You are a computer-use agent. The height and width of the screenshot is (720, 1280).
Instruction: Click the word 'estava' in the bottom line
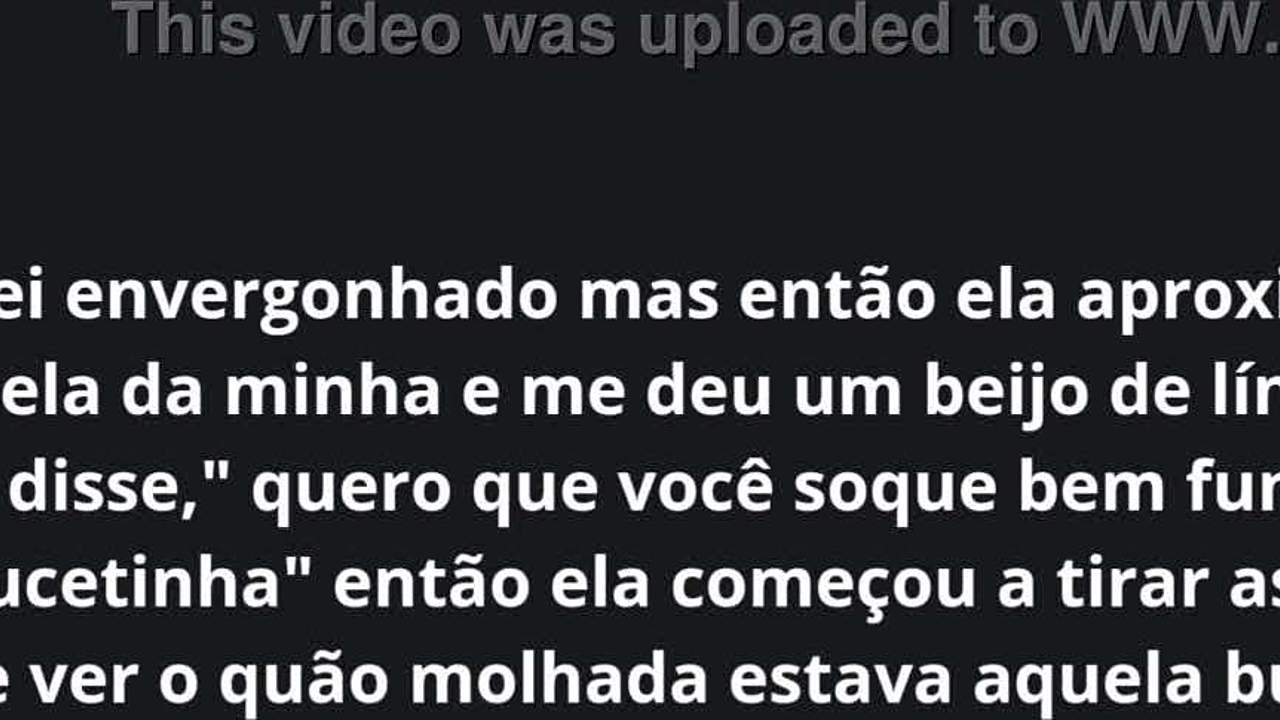coord(839,679)
